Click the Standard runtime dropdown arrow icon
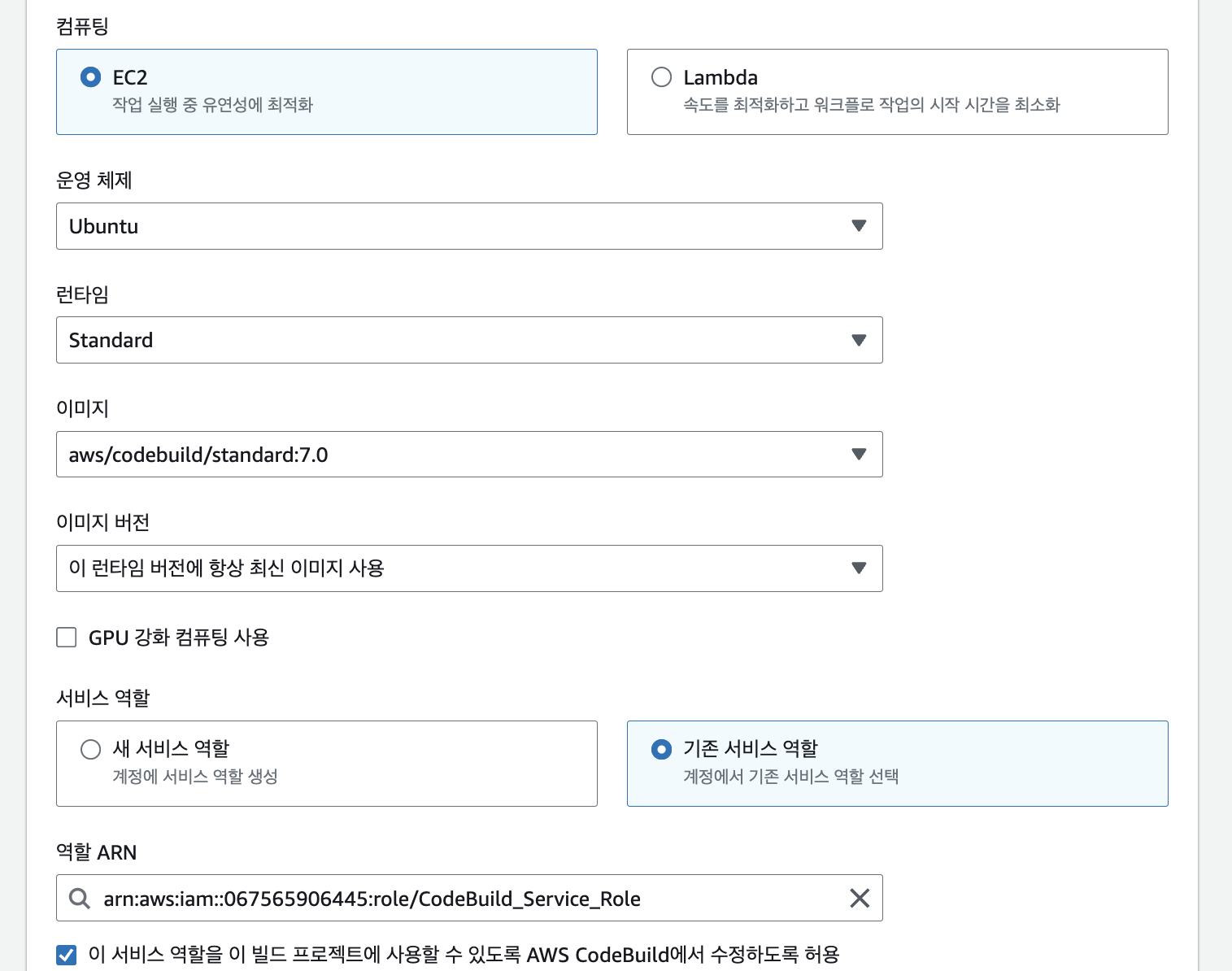The height and width of the screenshot is (971, 1232). point(859,340)
